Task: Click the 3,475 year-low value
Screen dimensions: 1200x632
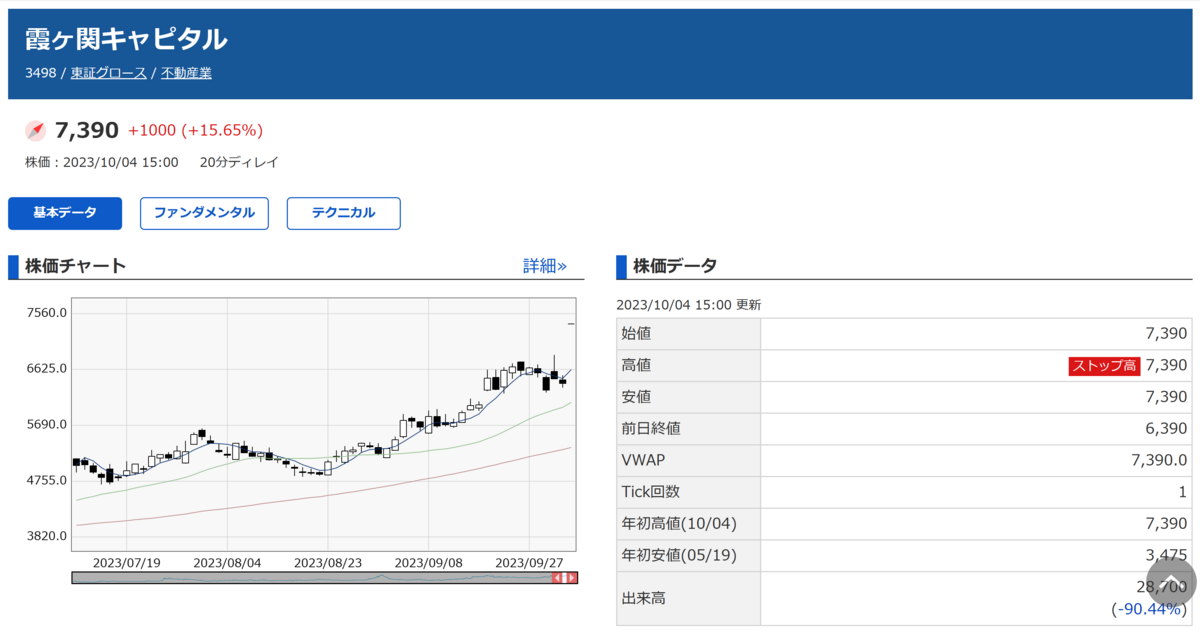Action: coord(1166,555)
